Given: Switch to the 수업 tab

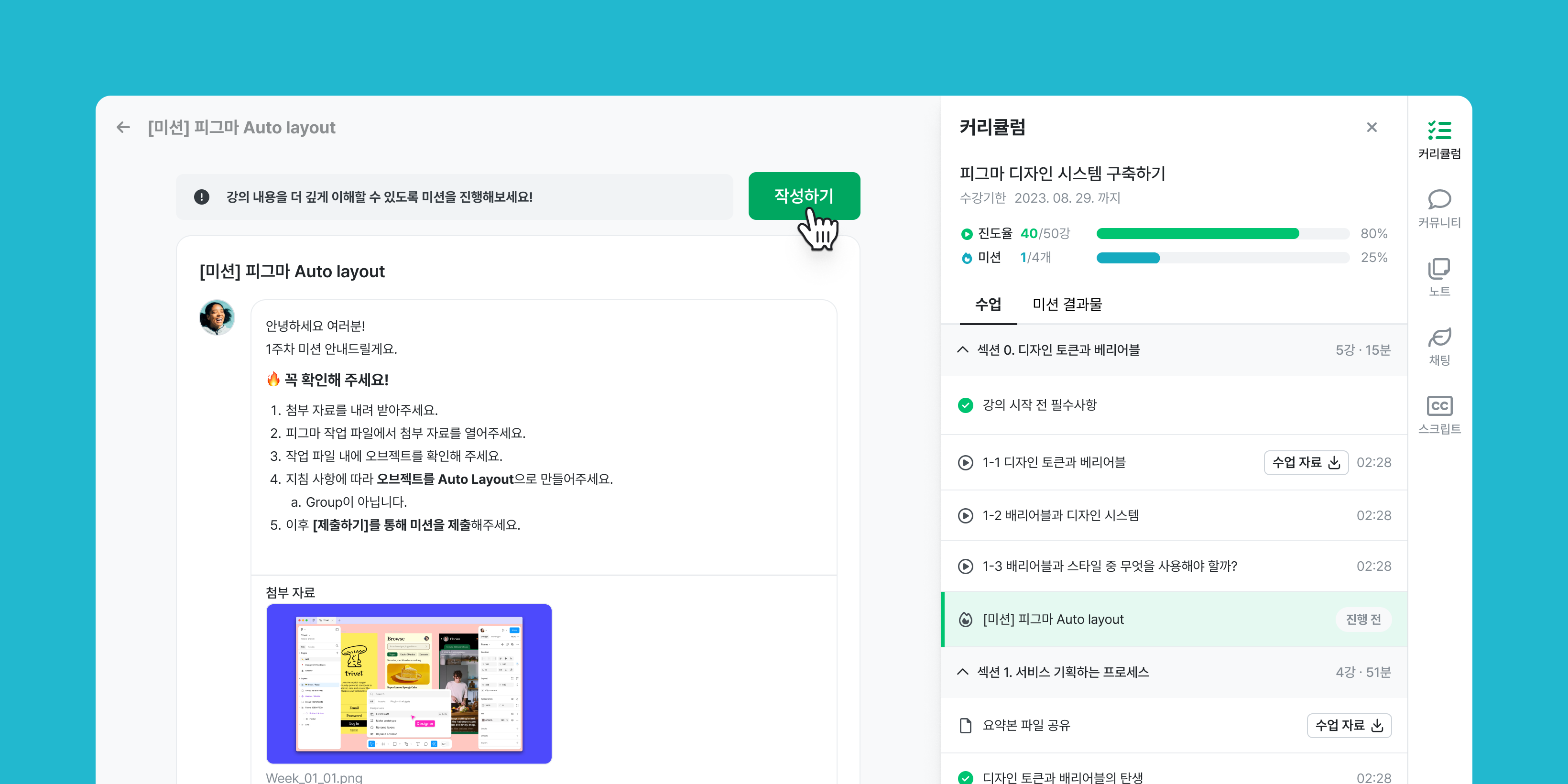Looking at the screenshot, I should click(988, 305).
